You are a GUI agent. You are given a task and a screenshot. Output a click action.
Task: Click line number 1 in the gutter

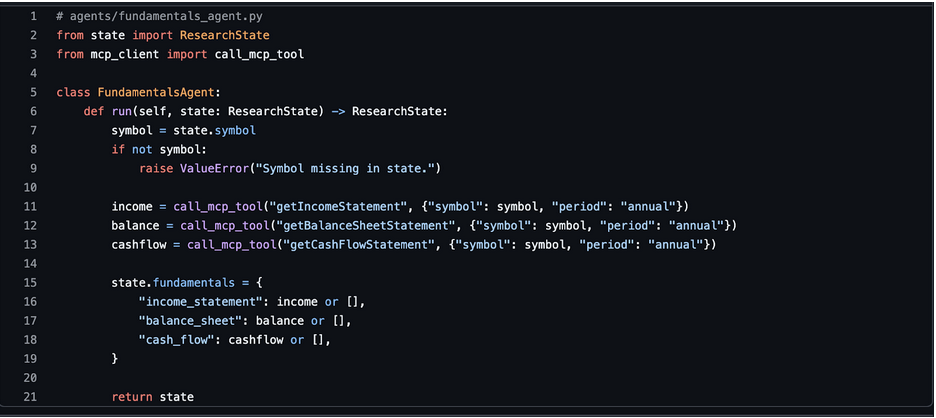(x=33, y=16)
